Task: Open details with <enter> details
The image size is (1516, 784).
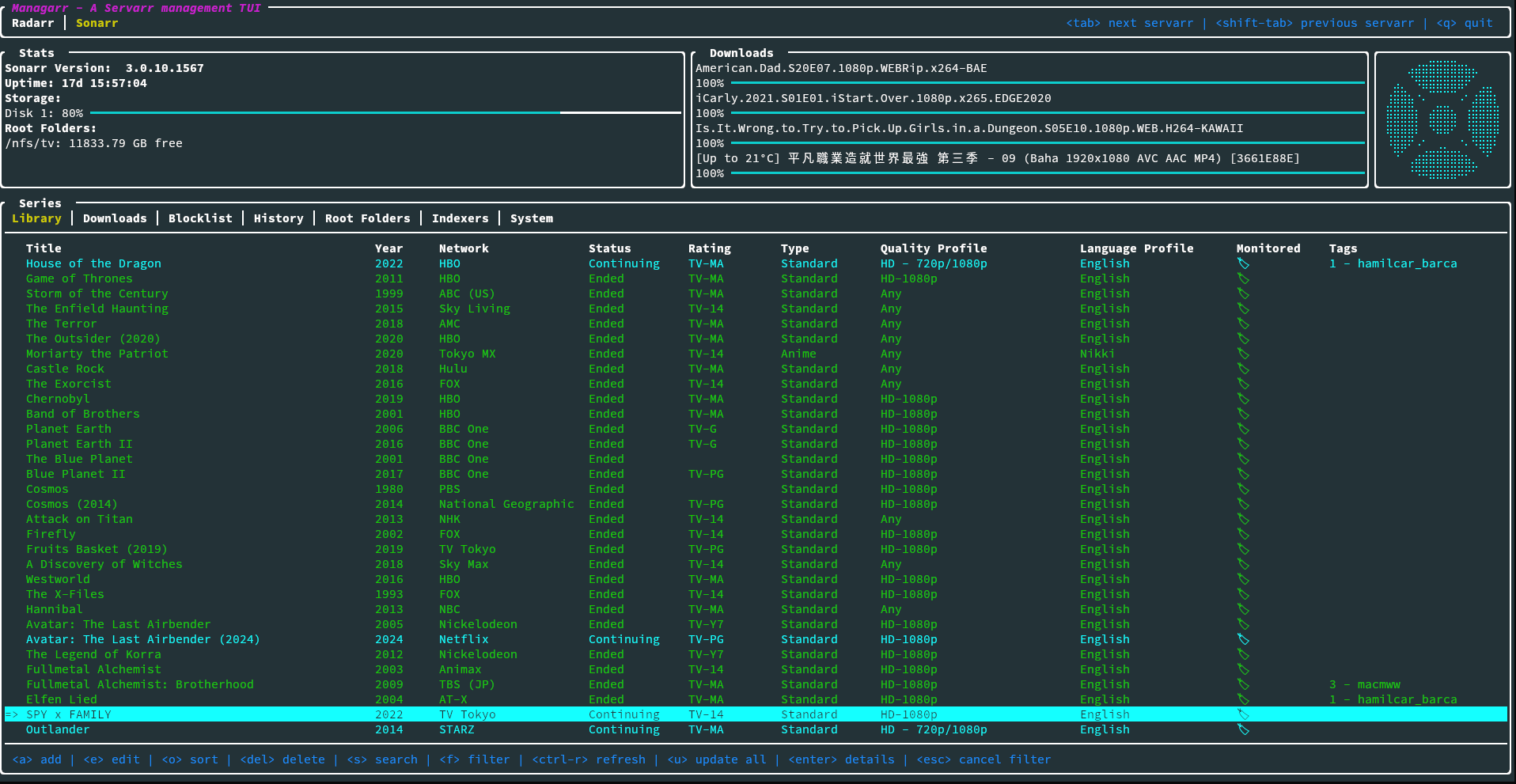Action: tap(840, 759)
